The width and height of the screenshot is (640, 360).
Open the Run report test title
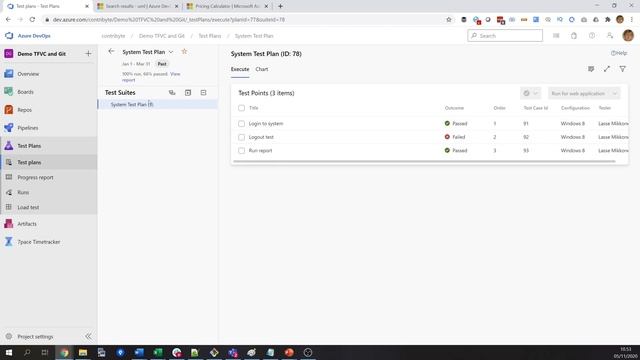260,151
